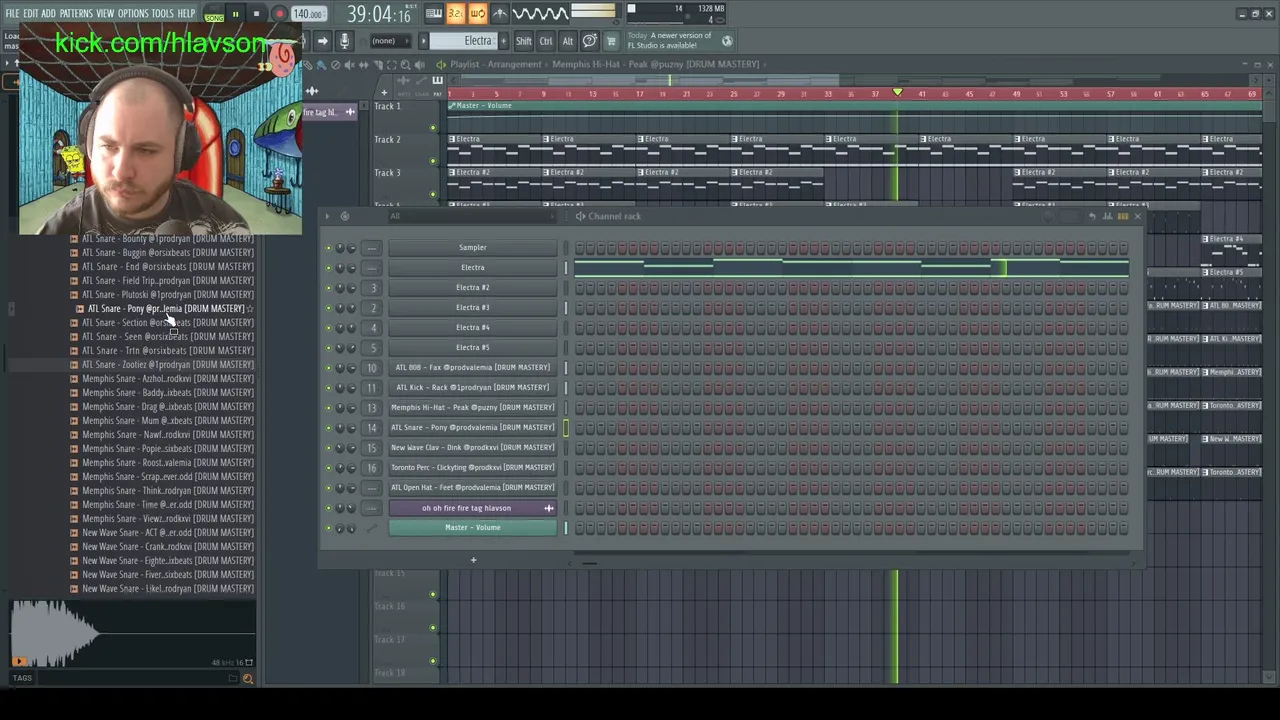Viewport: 1280px width, 720px height.
Task: Open the help chat bubble icon
Action: tap(590, 41)
